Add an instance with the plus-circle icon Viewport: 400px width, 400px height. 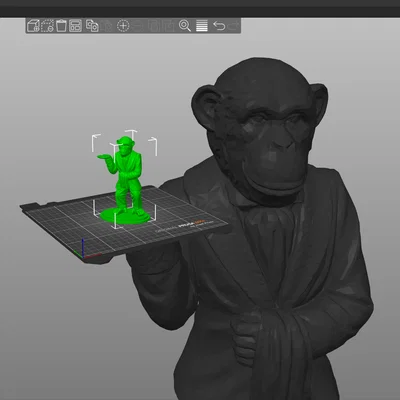click(123, 26)
